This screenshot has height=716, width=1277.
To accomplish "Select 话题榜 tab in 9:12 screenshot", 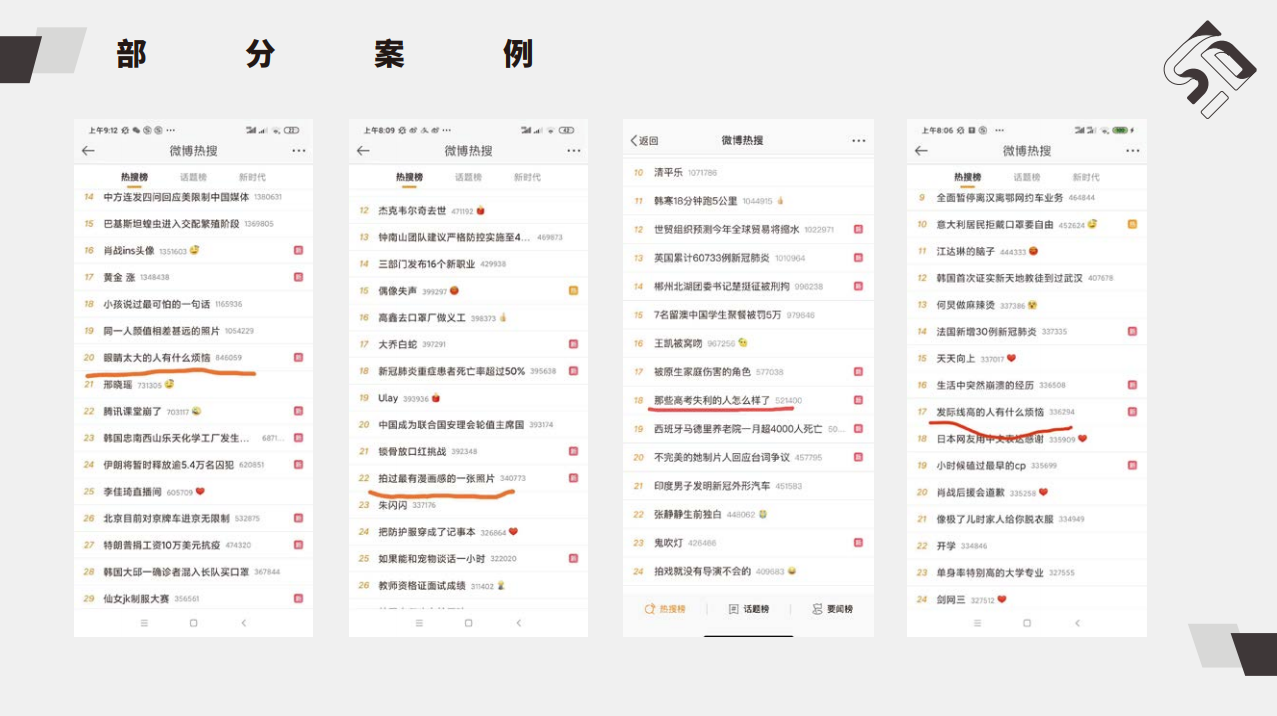I will pyautogui.click(x=193, y=177).
